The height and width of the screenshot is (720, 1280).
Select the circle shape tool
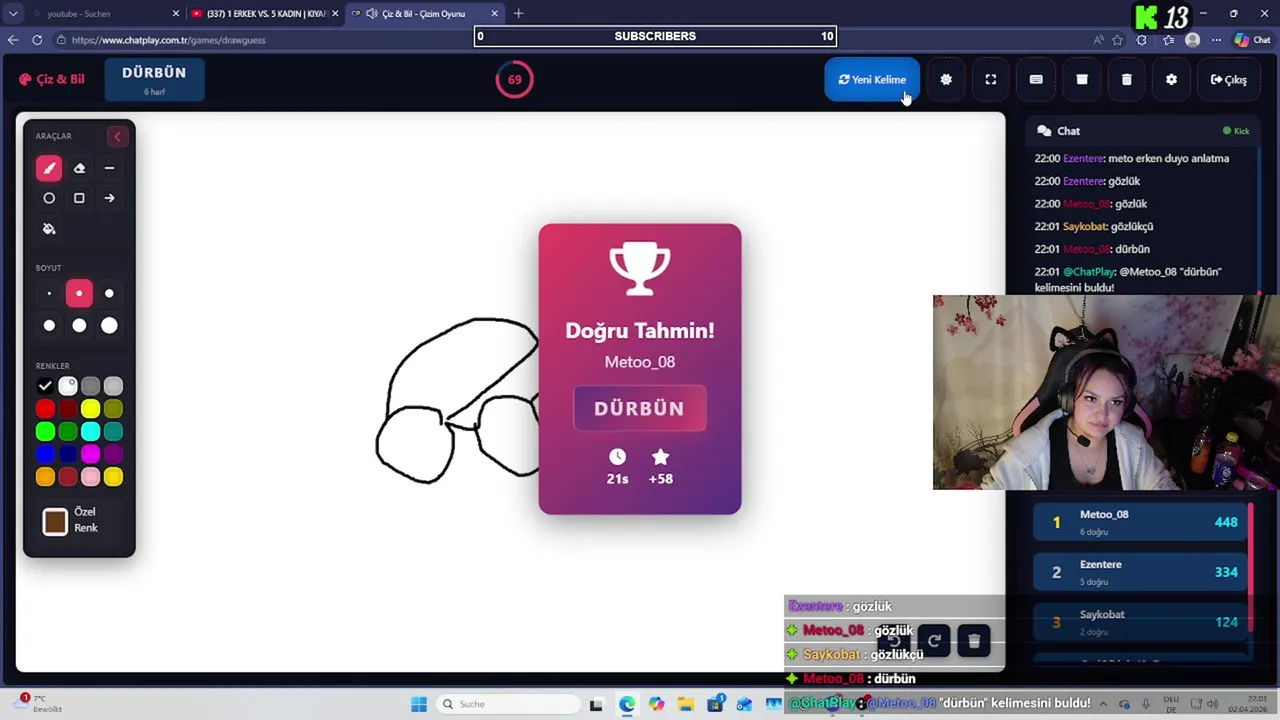point(49,198)
